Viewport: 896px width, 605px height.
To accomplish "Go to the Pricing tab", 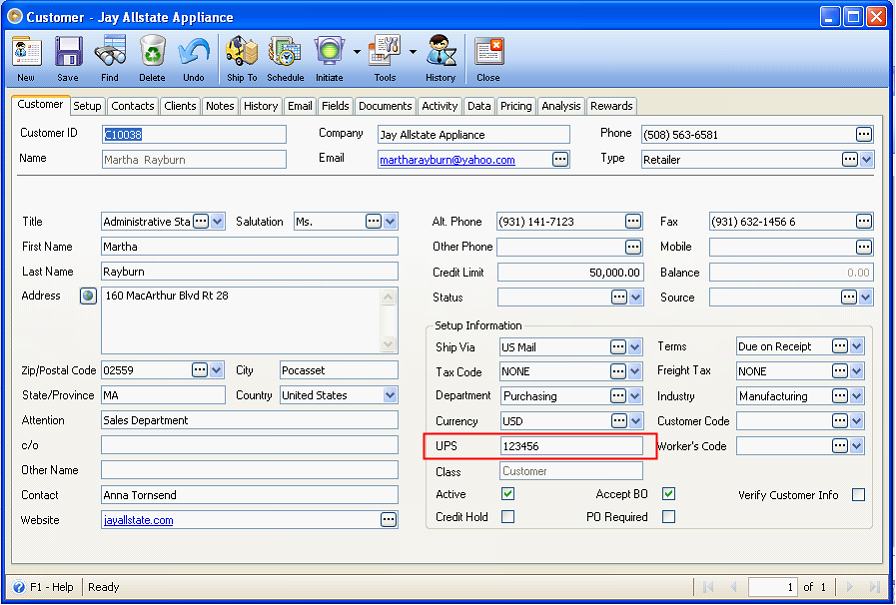I will 516,106.
